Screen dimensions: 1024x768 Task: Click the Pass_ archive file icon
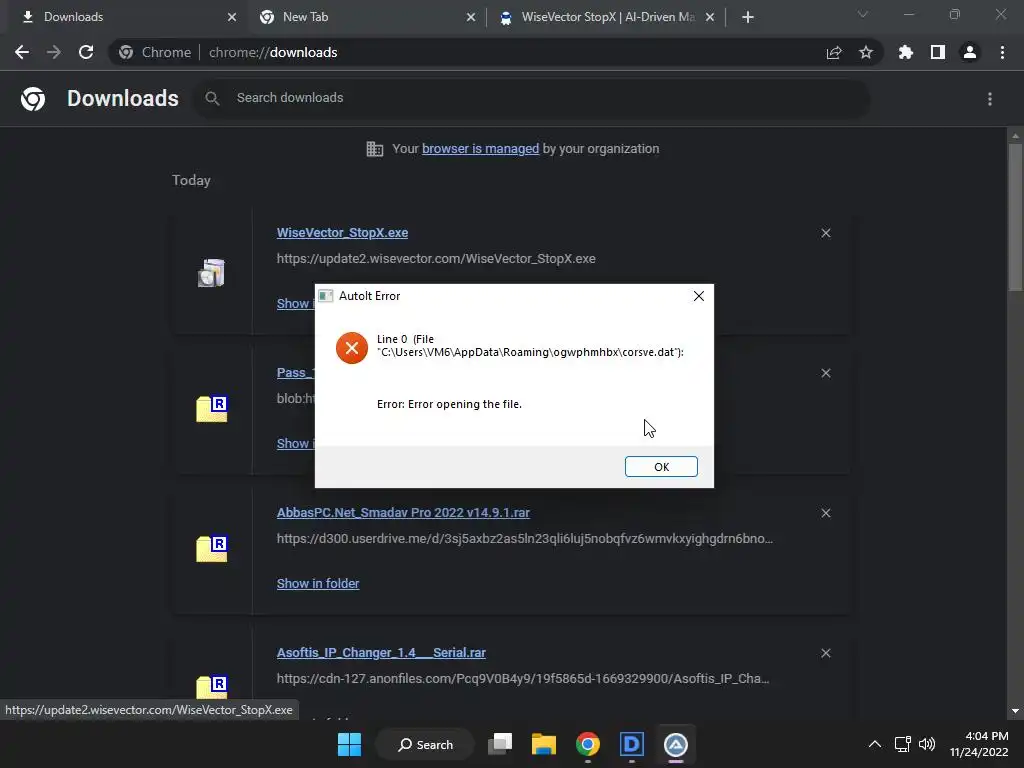coord(212,409)
